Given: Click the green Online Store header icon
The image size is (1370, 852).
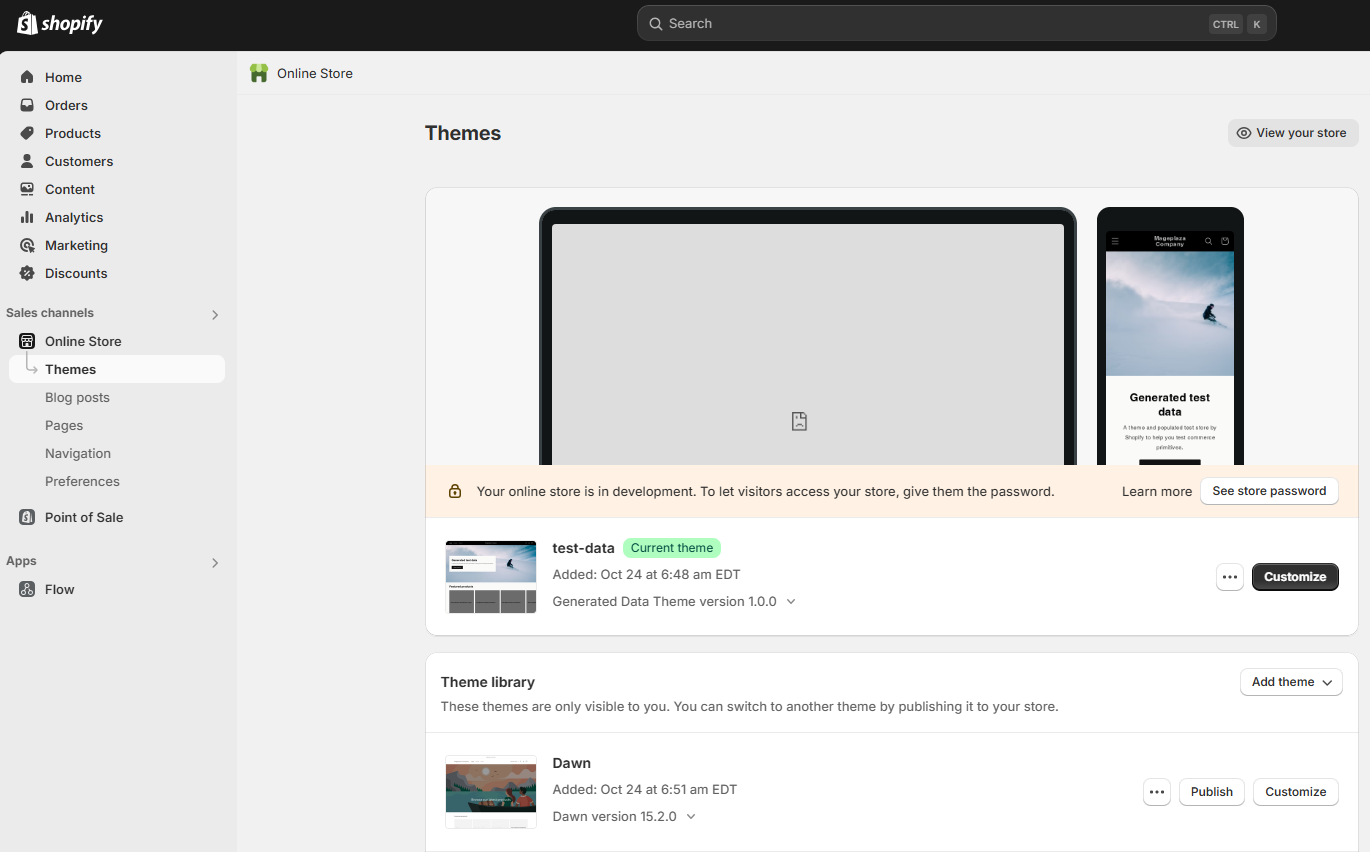Looking at the screenshot, I should tap(259, 73).
